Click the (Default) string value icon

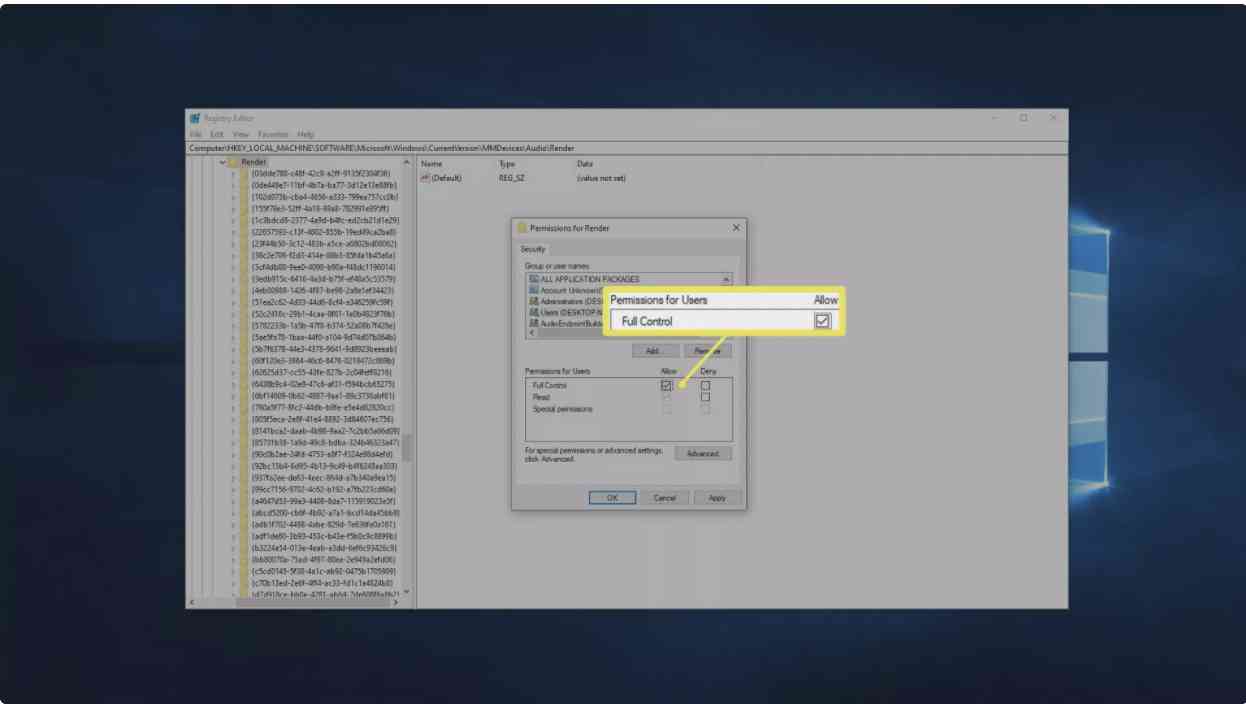[425, 178]
